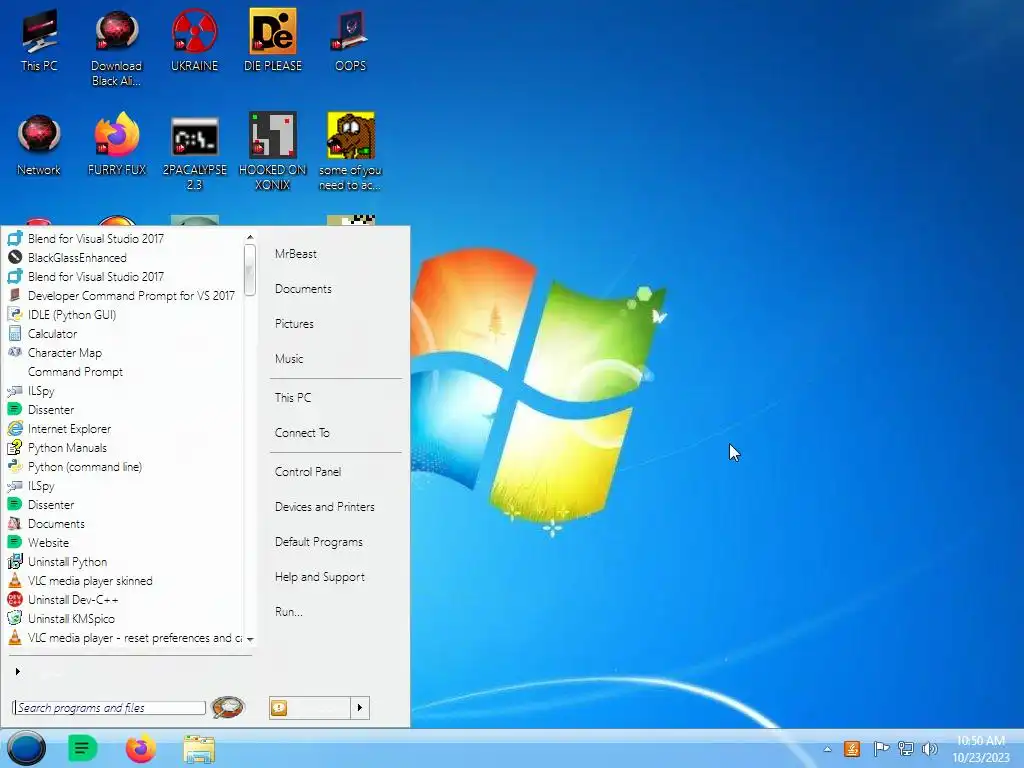
Task: Launch Command Prompt from the program list
Action: tap(75, 372)
